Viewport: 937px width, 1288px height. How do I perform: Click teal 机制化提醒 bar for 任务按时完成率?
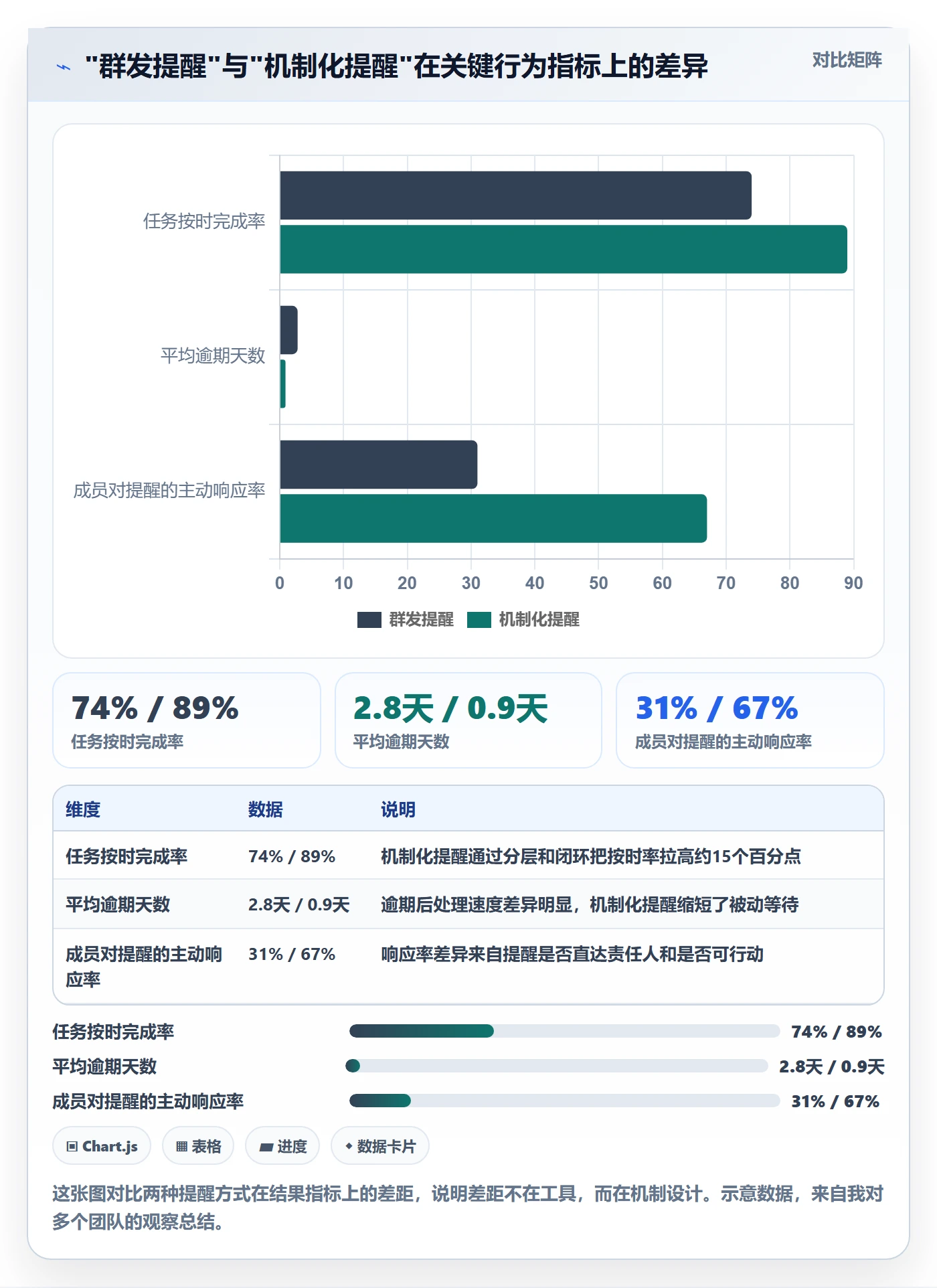[x=564, y=249]
